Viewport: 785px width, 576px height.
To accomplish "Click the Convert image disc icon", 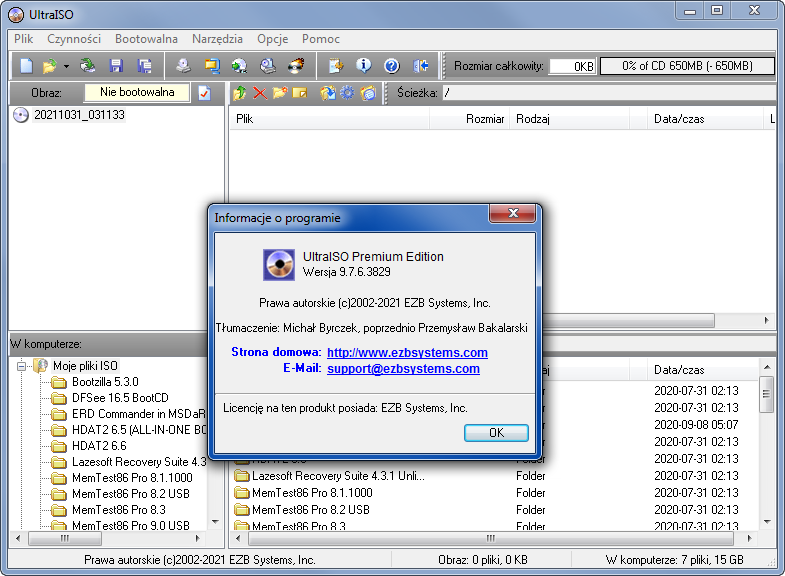I will point(239,66).
